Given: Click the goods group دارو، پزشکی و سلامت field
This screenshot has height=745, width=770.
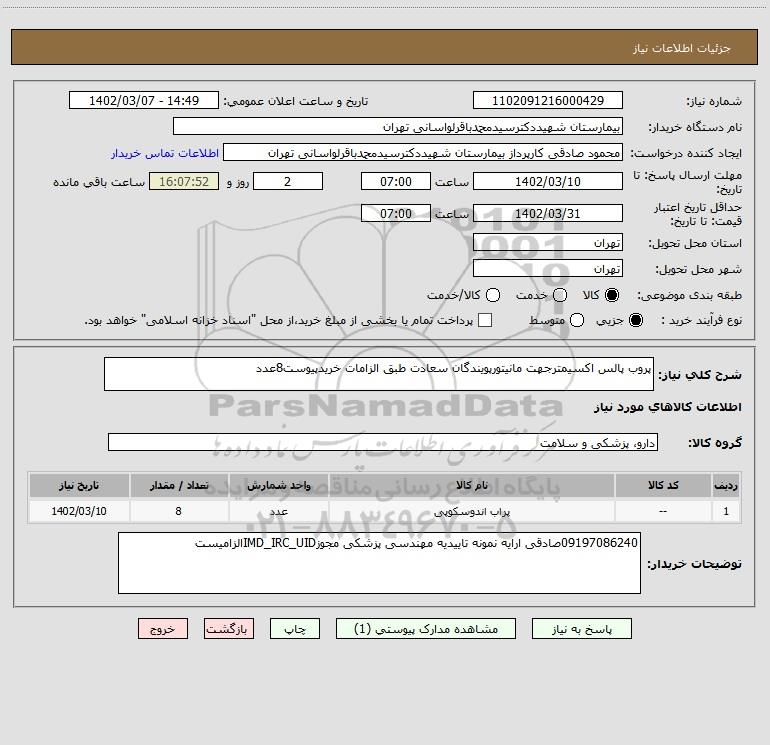Looking at the screenshot, I should (383, 442).
